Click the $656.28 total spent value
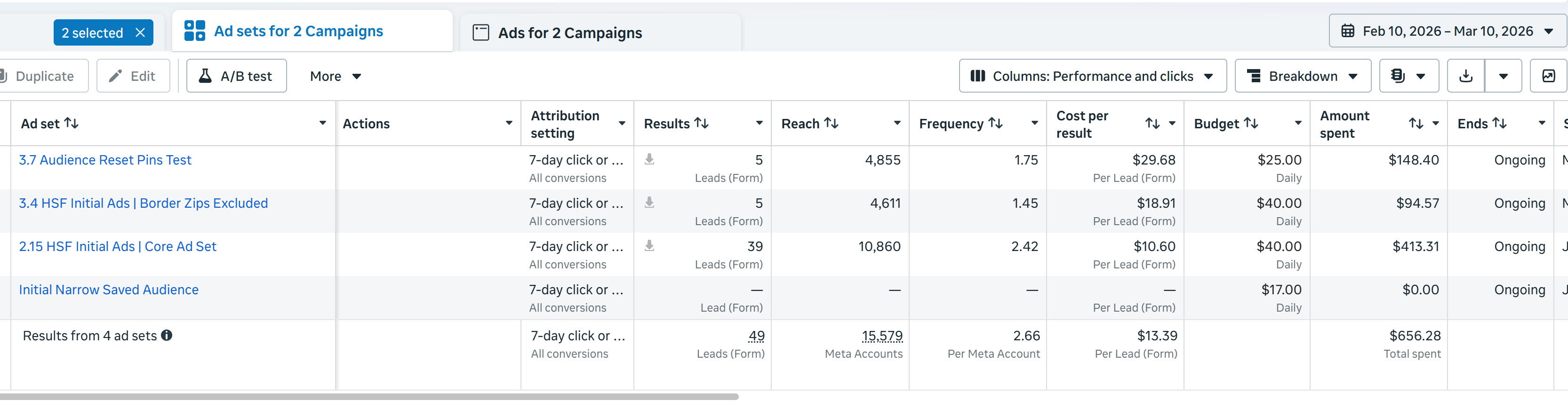 point(1415,336)
